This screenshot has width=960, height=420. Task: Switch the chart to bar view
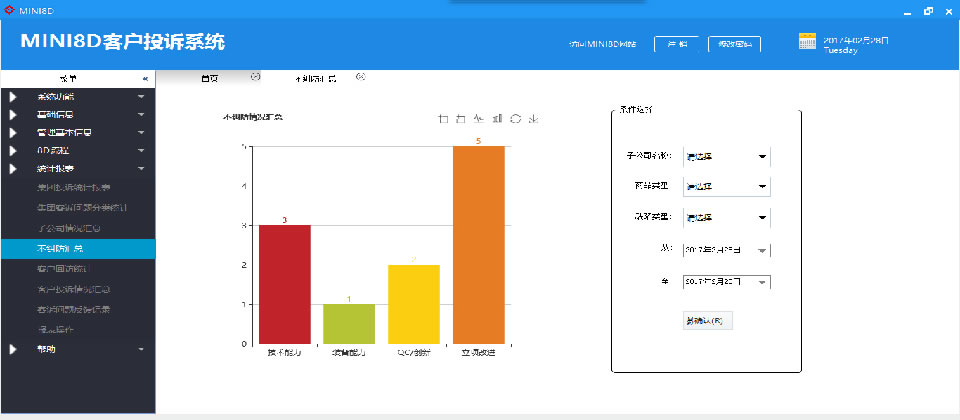(x=497, y=119)
